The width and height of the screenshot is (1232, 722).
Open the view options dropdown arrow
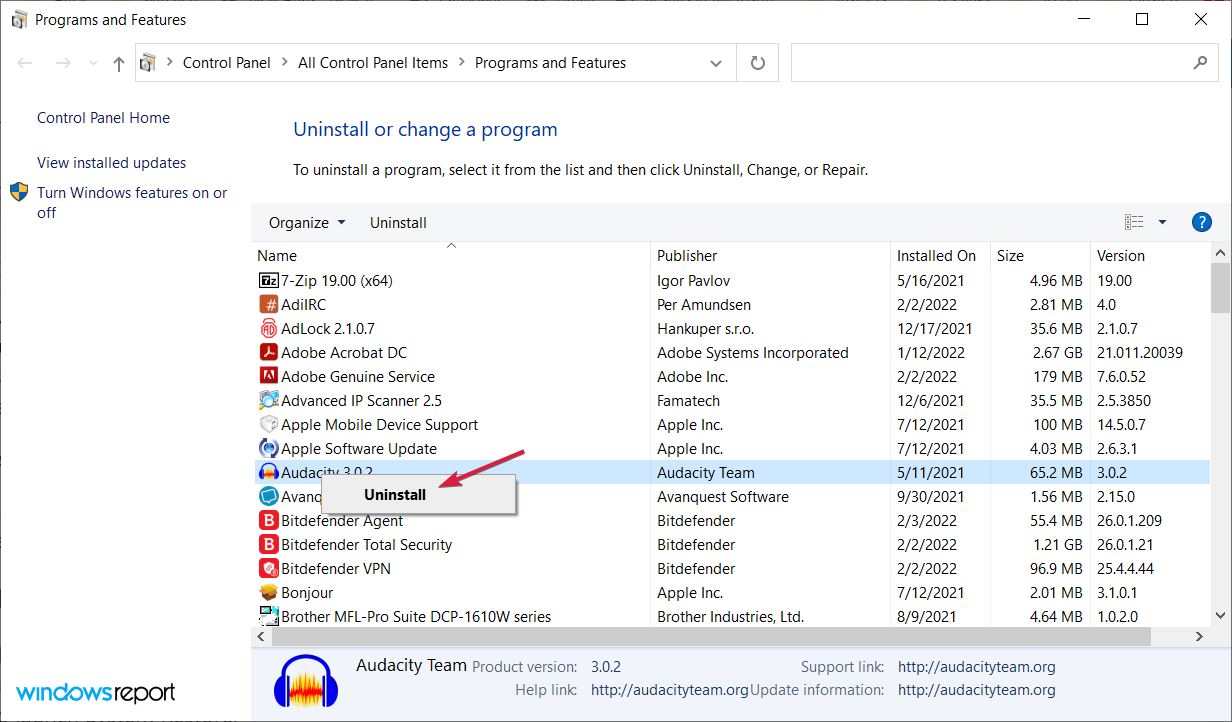coord(1162,222)
